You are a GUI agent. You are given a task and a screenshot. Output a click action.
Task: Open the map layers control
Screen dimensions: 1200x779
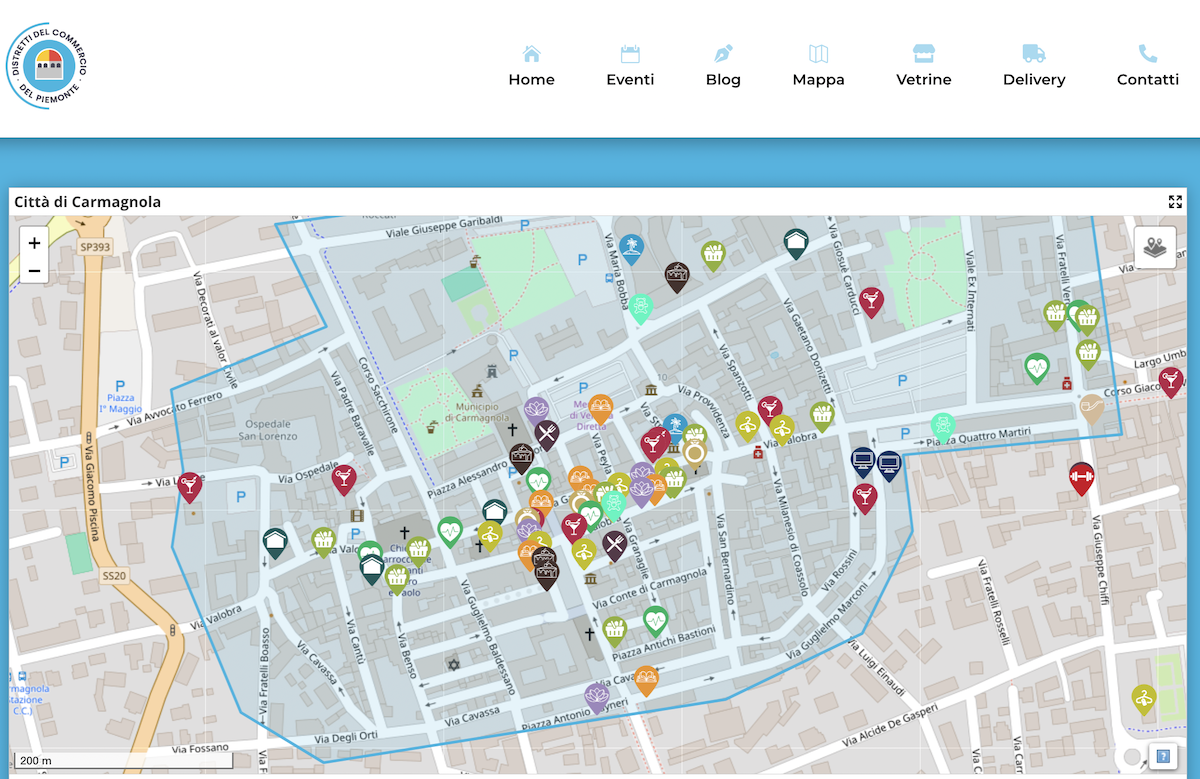1154,246
